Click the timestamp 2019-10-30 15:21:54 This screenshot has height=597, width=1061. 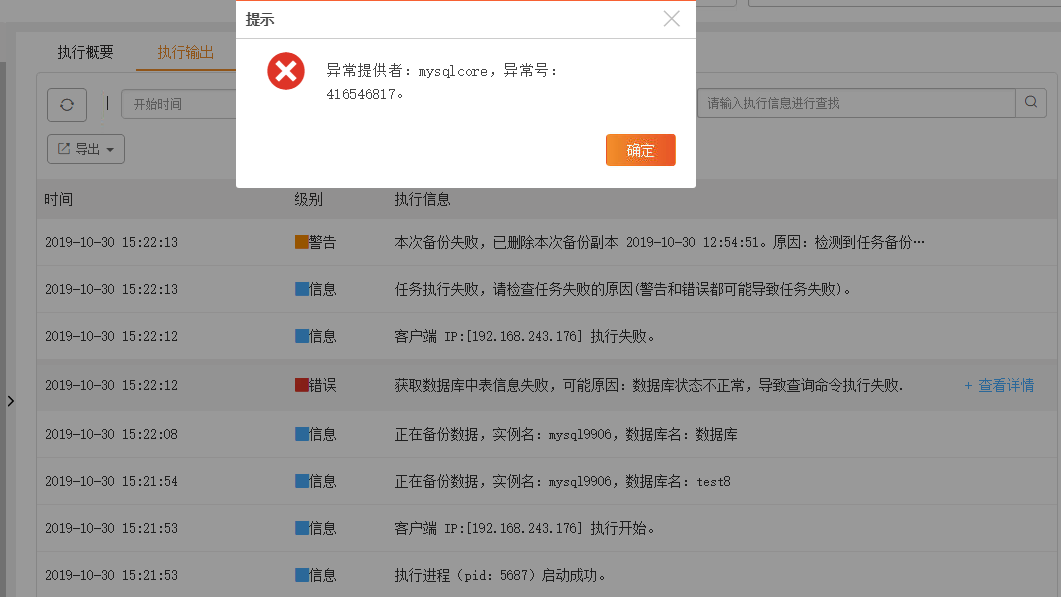[112, 481]
